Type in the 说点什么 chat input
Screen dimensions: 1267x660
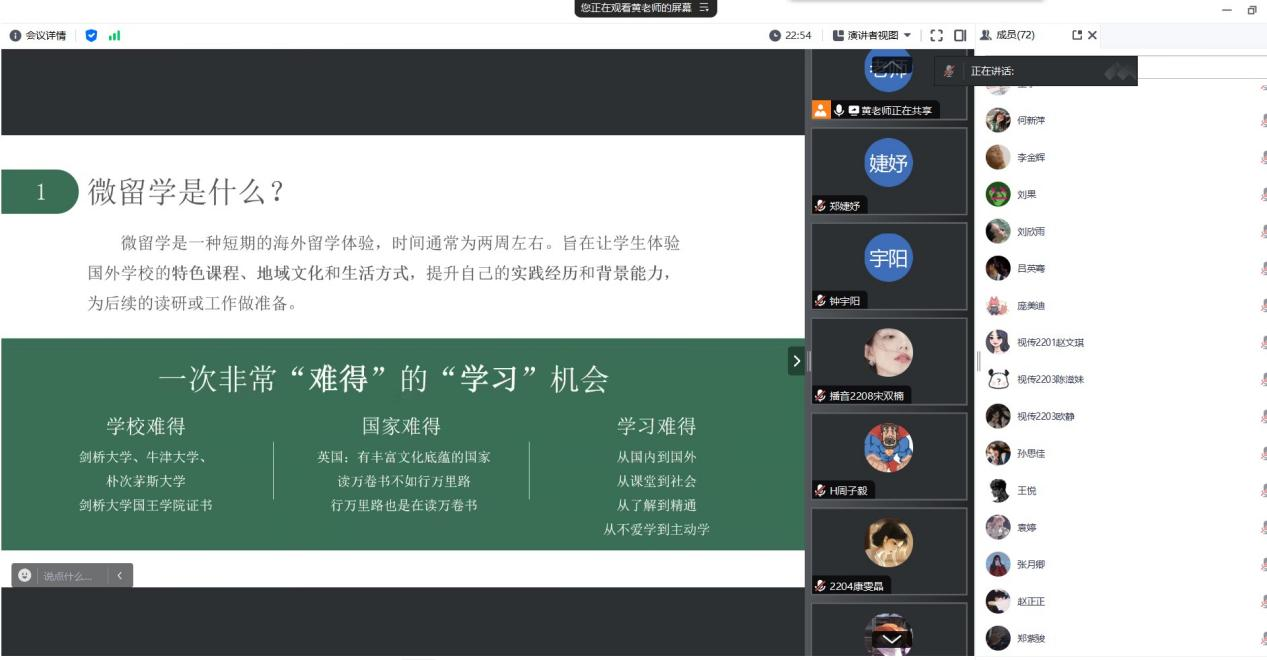pyautogui.click(x=68, y=576)
